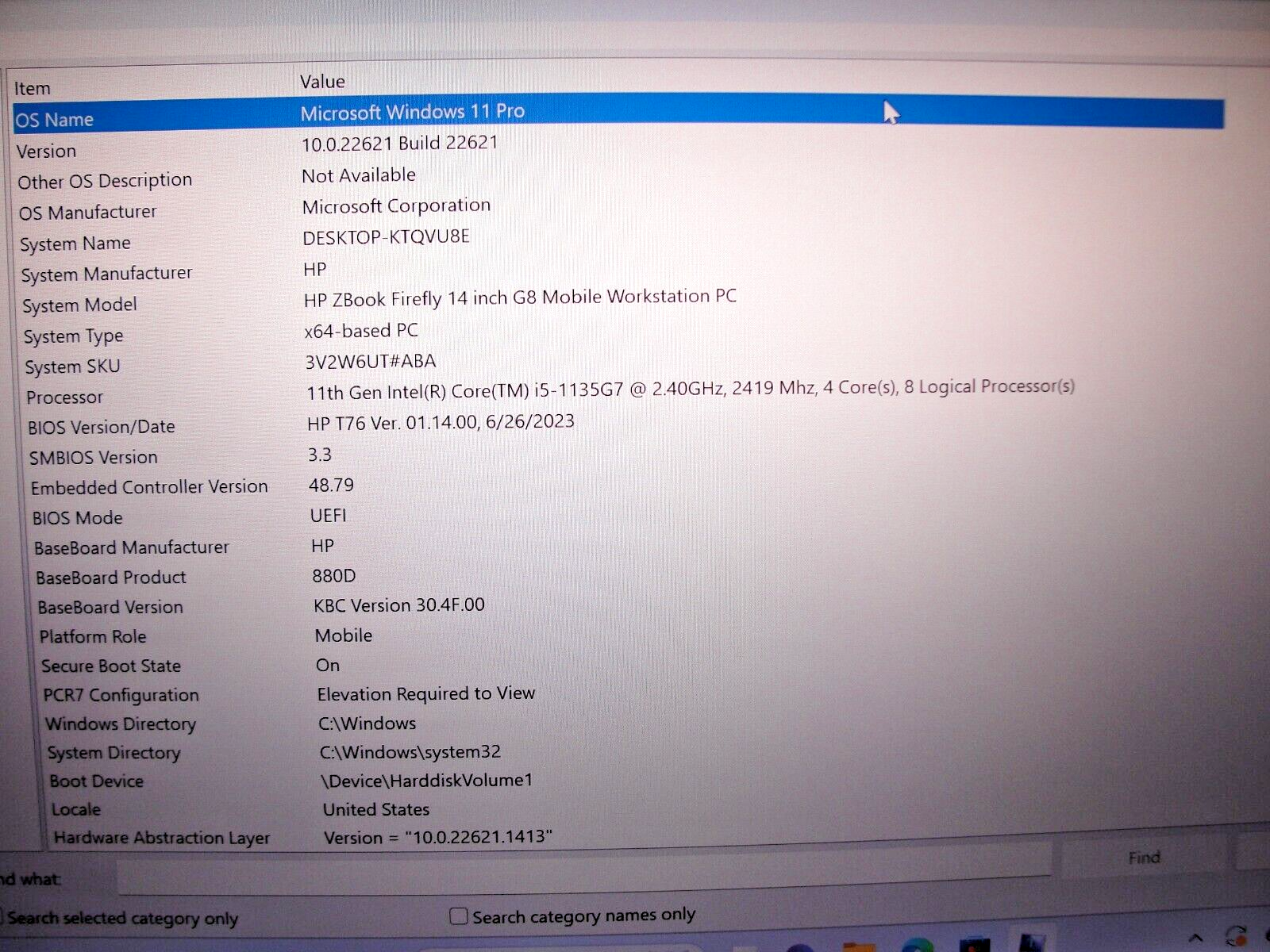Select the Windows Directory item
1270x952 pixels.
click(121, 724)
